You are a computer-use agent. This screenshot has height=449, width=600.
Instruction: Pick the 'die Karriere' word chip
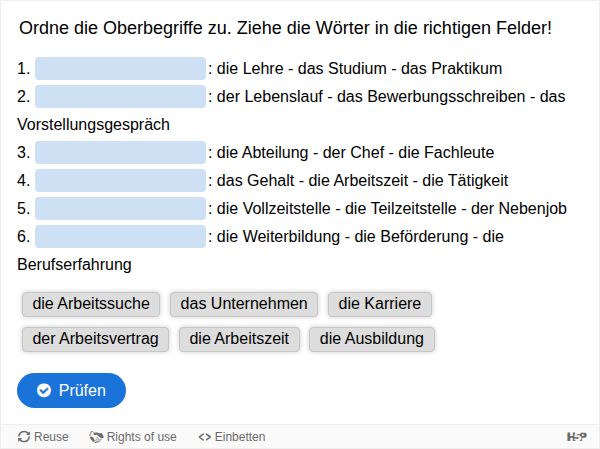coord(379,304)
